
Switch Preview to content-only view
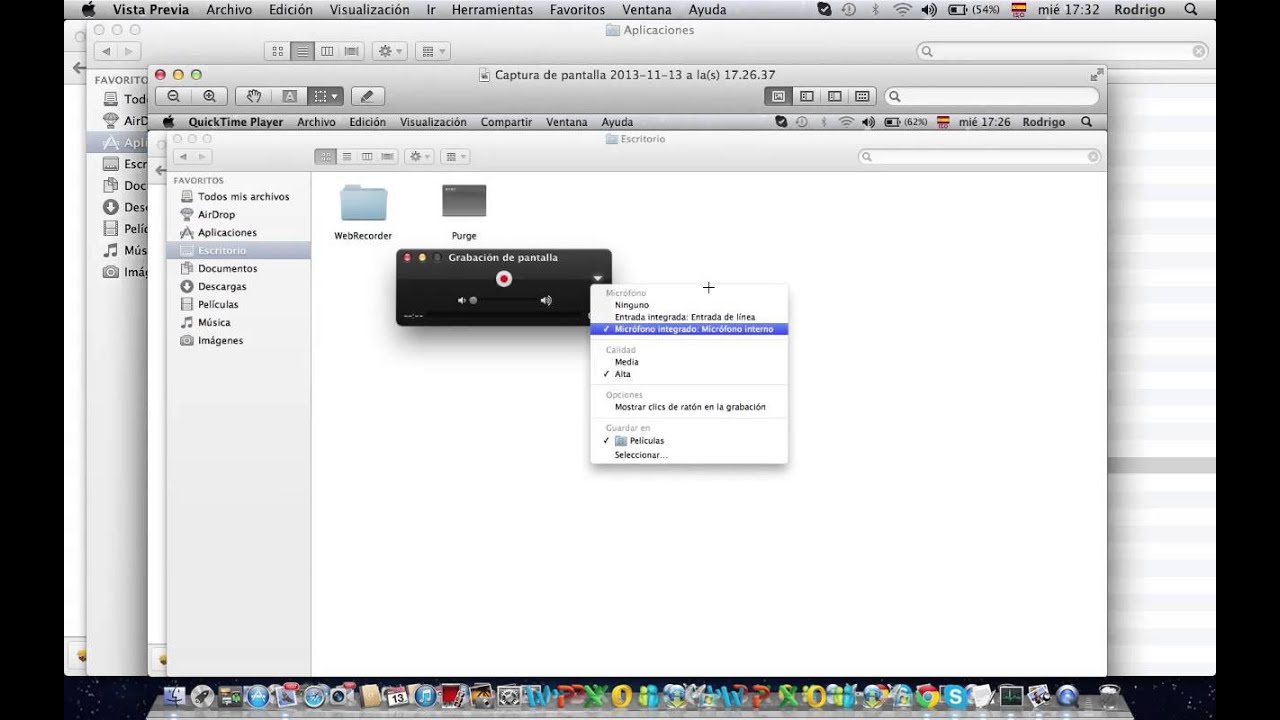point(779,96)
